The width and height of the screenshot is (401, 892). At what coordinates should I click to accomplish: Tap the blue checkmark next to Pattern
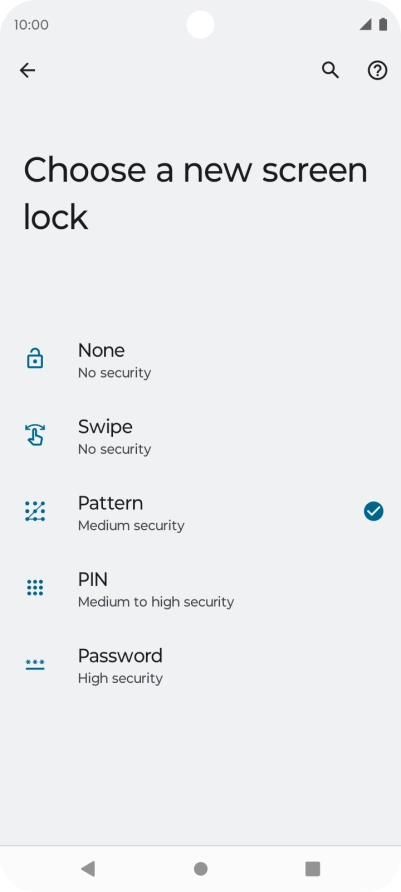(x=374, y=511)
